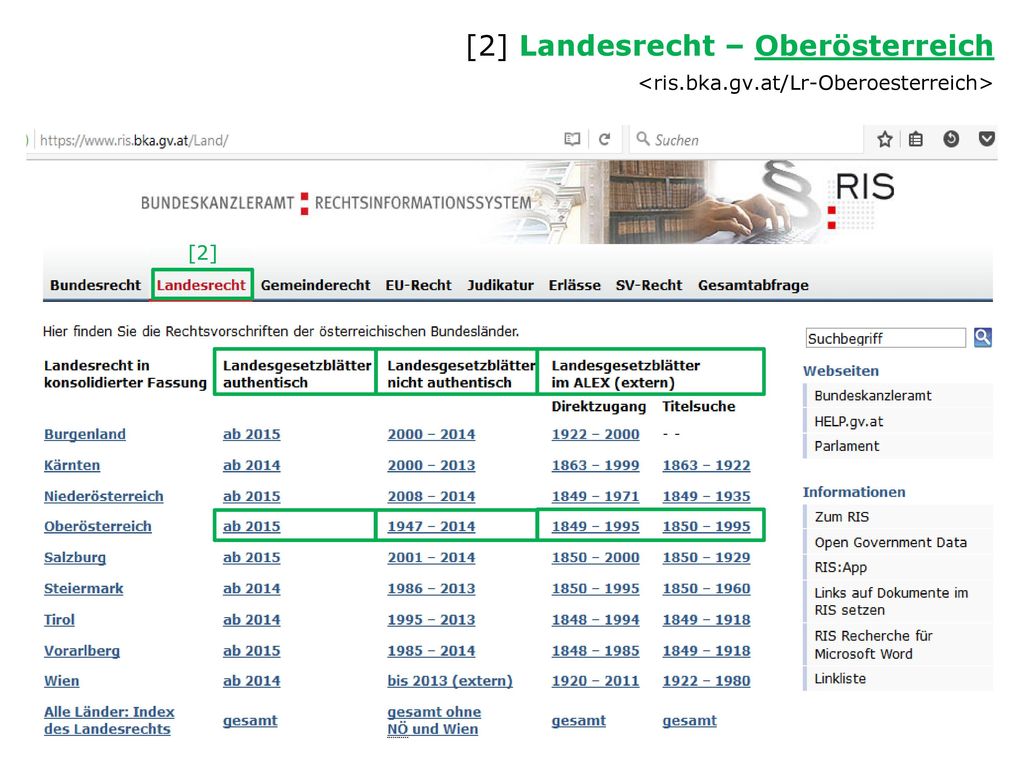The height and width of the screenshot is (768, 1024).
Task: Open Bundeskanzleramt sidebar link
Action: [x=872, y=396]
